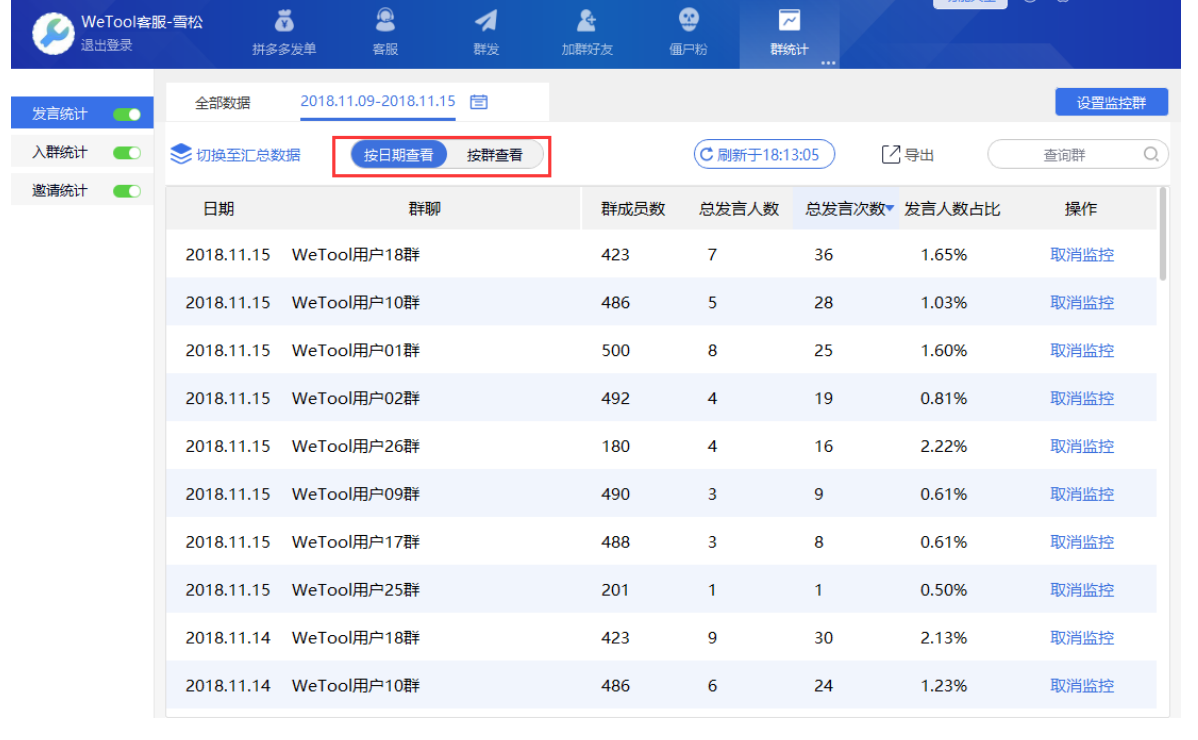
Task: Click 取消监控 for WeTool用户17群 row
Action: tap(1082, 542)
